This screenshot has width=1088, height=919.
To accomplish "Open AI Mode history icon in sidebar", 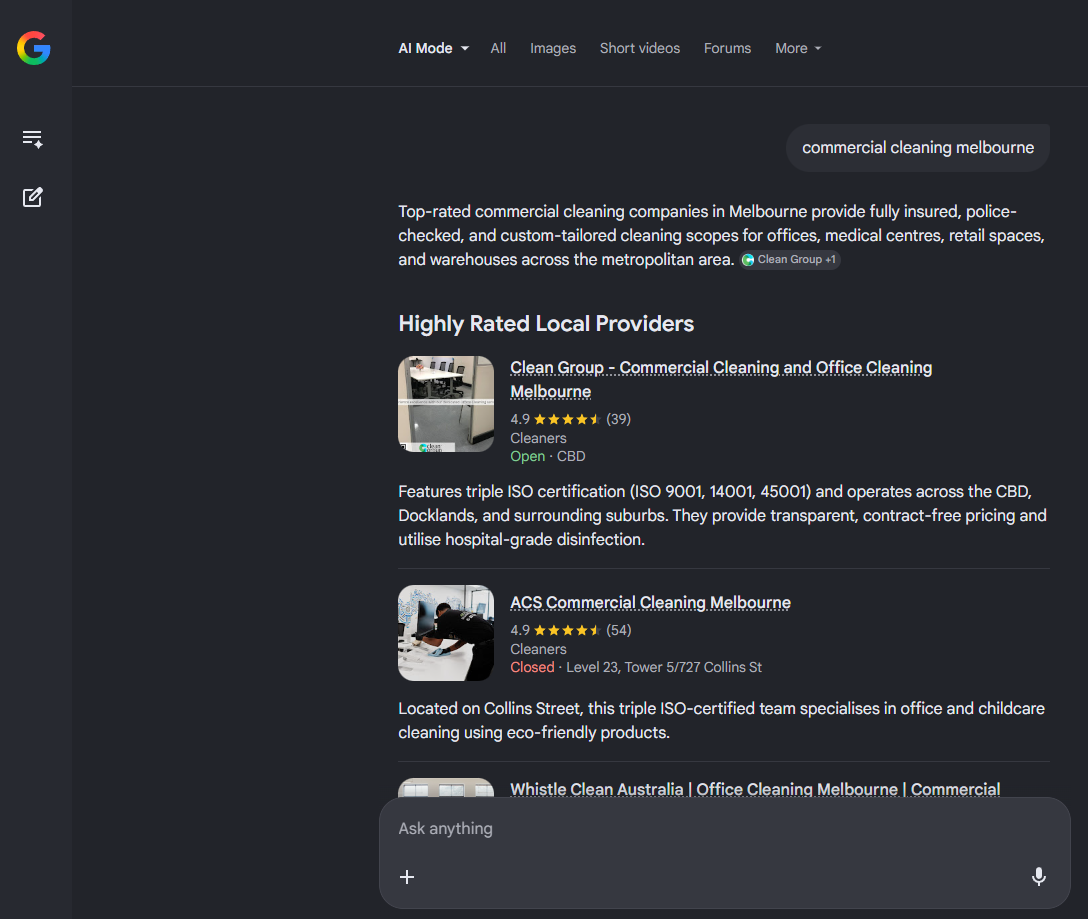I will (33, 140).
